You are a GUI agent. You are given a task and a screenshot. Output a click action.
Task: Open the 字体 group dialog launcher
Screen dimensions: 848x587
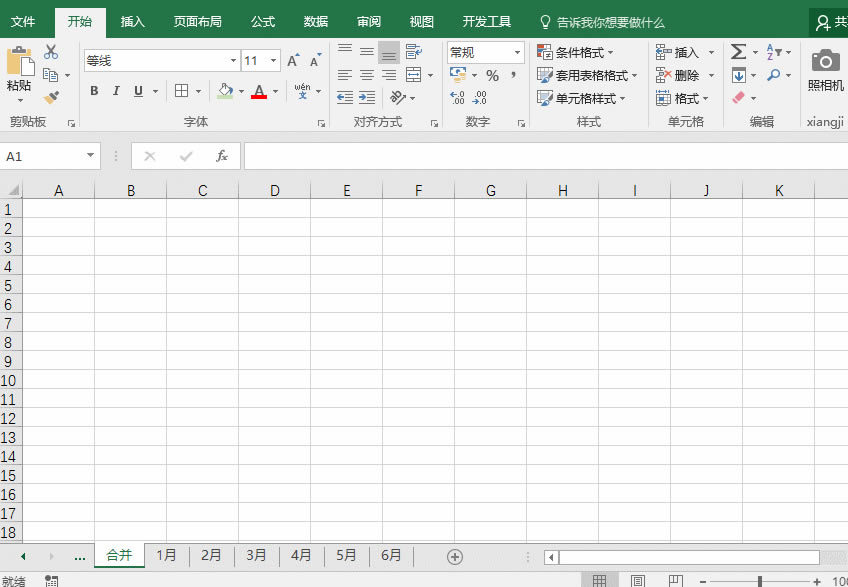pos(321,124)
